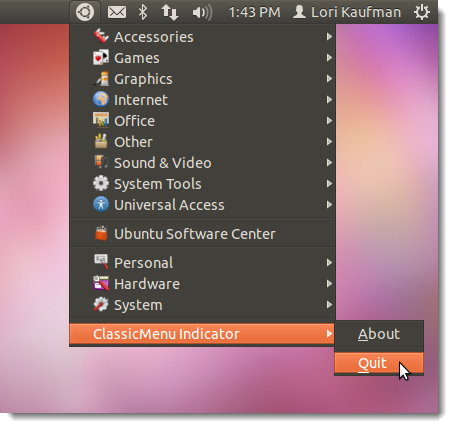Open the Lori Kaufman user menu
Viewport: 453px width, 428px height.
[x=347, y=12]
